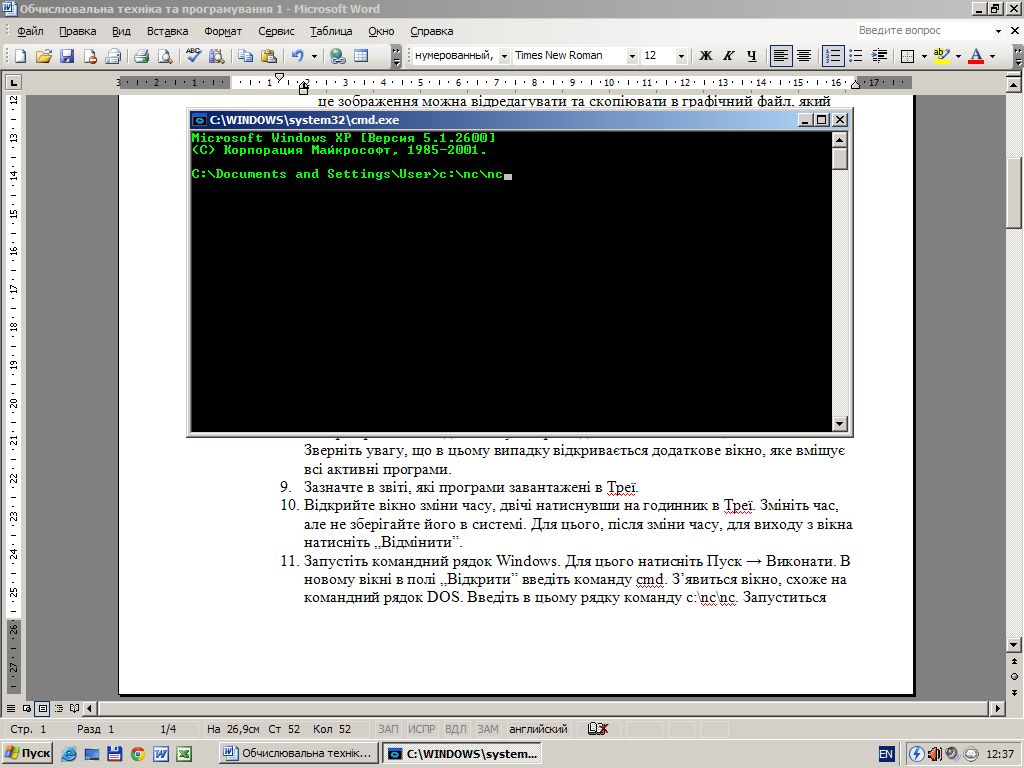1024x768 pixels.
Task: Click the tab stop selector at ruler corner
Action: [13, 82]
